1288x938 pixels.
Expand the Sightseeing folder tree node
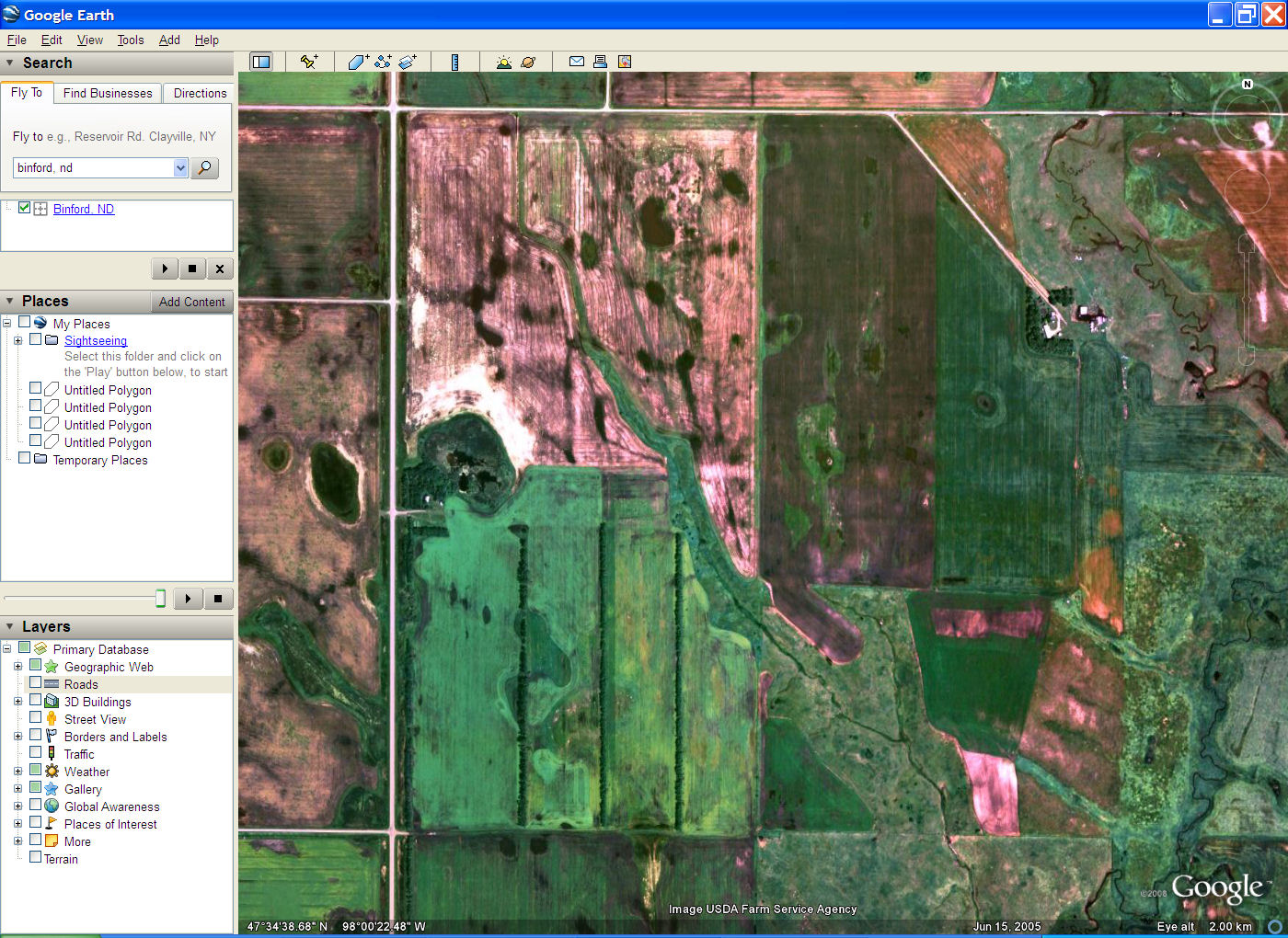[x=17, y=340]
